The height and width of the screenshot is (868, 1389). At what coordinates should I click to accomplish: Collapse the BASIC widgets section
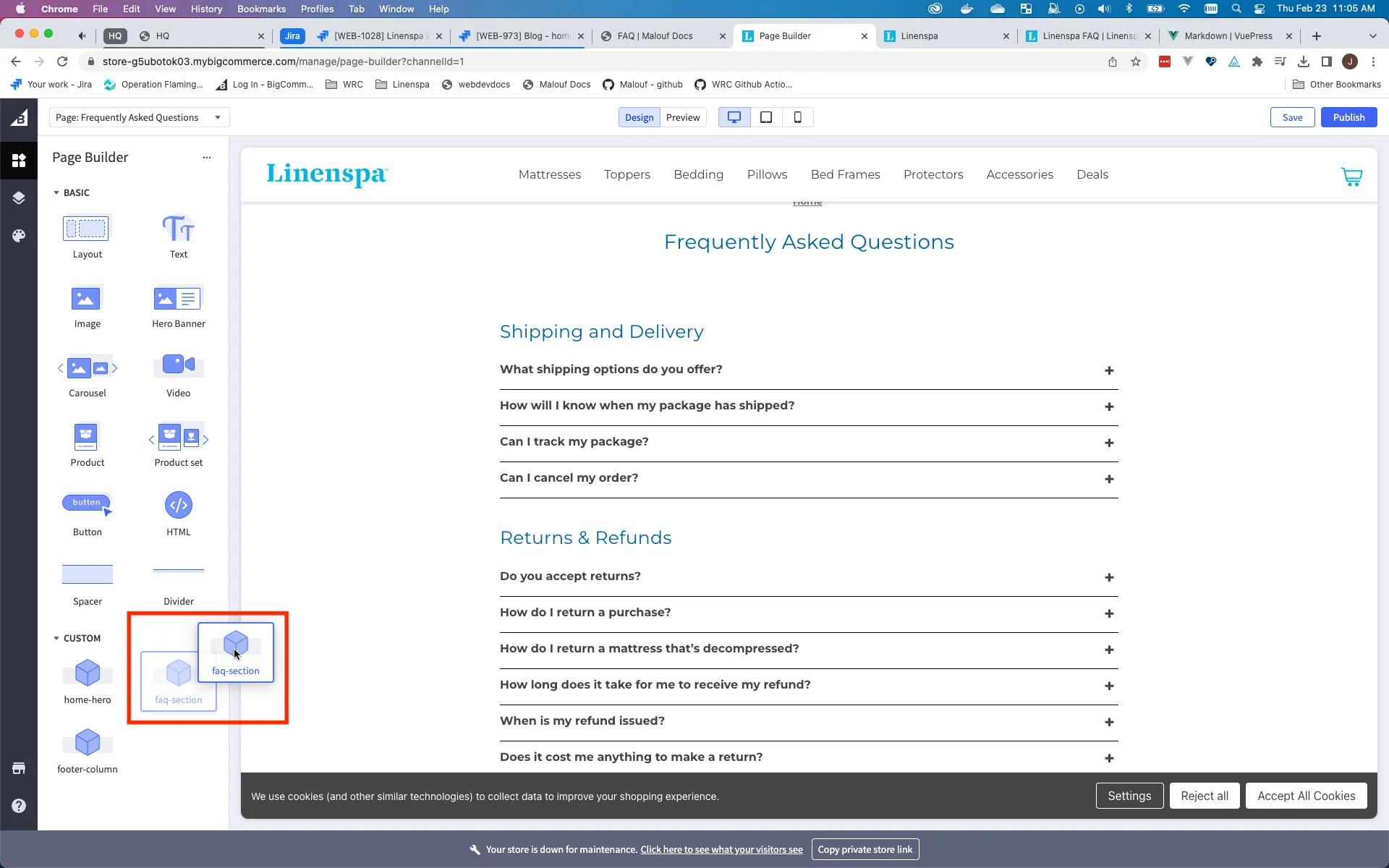(x=56, y=192)
